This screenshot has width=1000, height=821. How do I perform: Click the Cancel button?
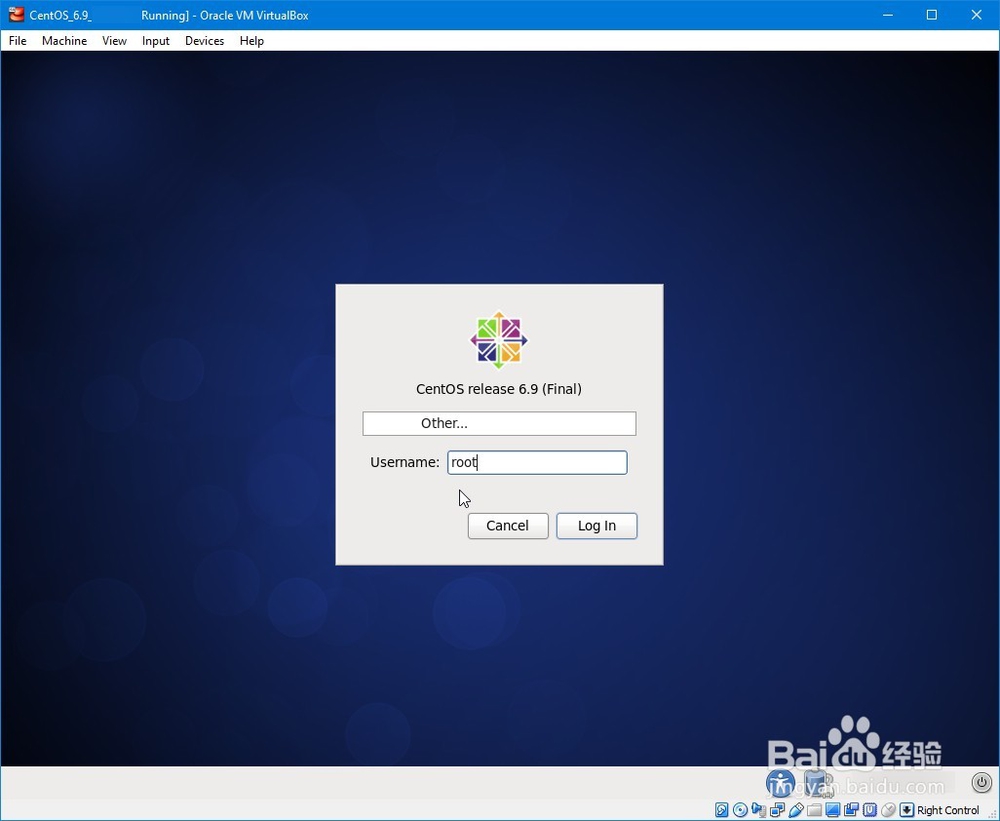point(508,526)
